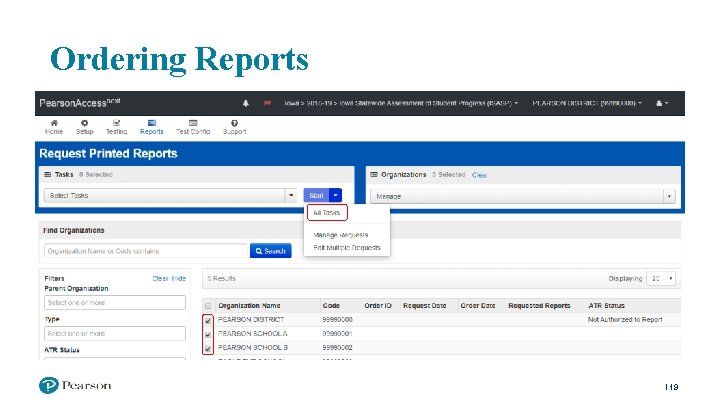Image resolution: width=720 pixels, height=405 pixels.
Task: Click the PEARSON SCHOOL A name cell
Action: [x=252, y=334]
